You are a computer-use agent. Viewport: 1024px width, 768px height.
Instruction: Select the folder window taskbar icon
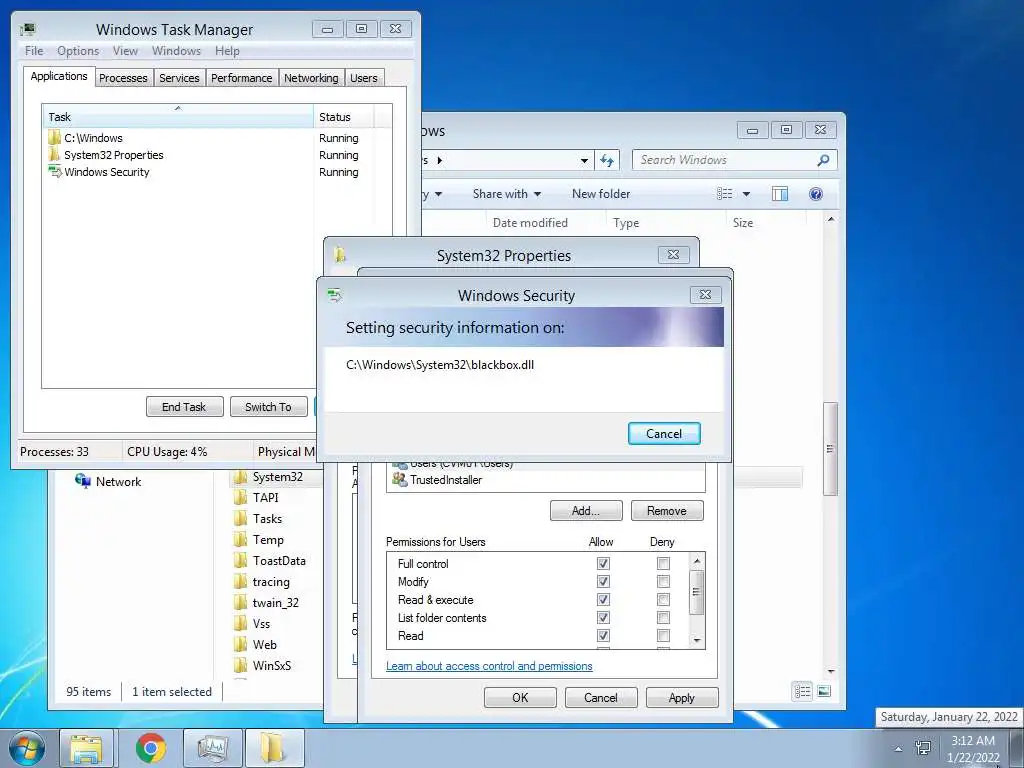(274, 748)
